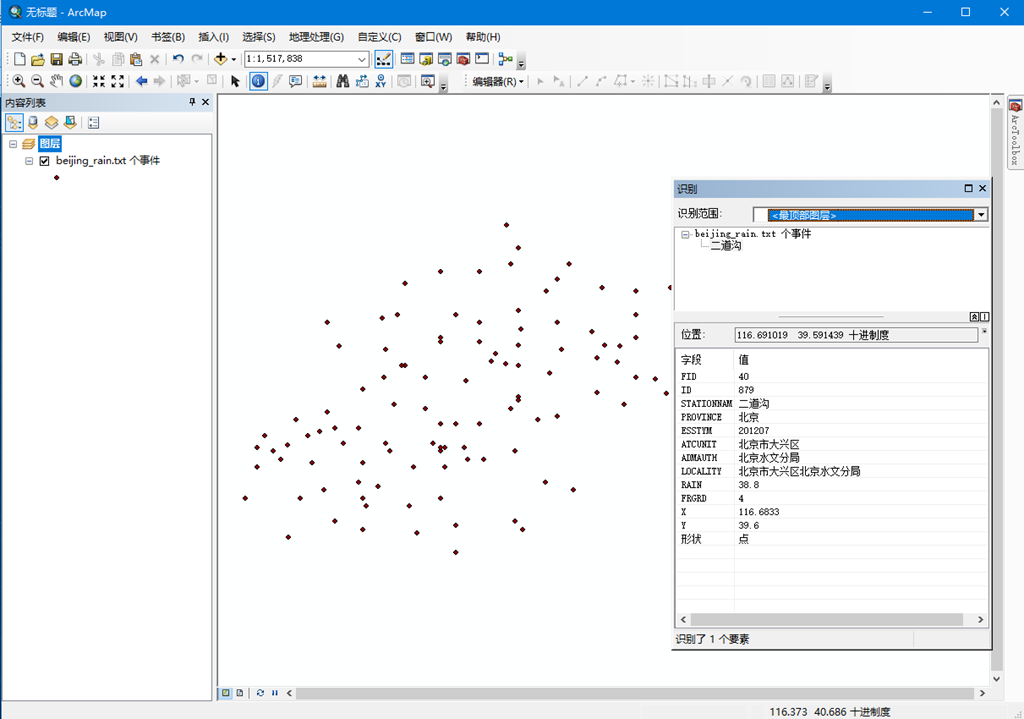This screenshot has width=1024, height=719.
Task: Open the Table of Contents window icon
Action: (407, 59)
